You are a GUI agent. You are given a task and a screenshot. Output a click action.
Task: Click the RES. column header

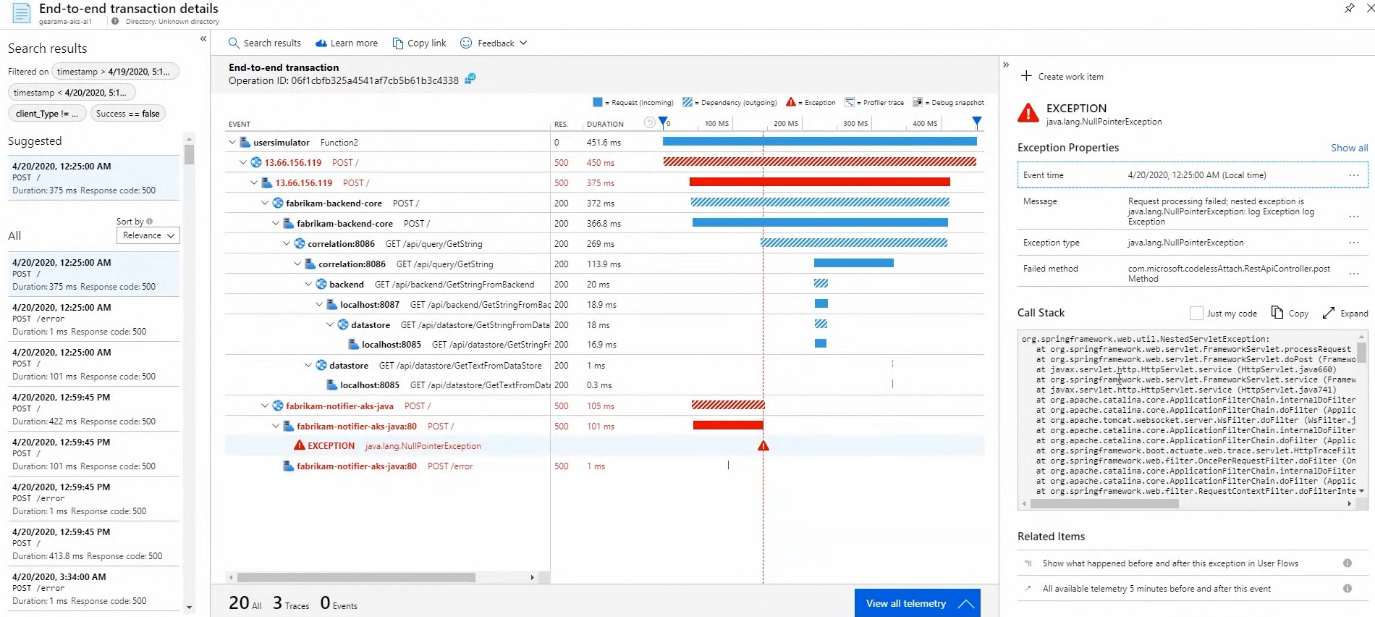(x=560, y=124)
